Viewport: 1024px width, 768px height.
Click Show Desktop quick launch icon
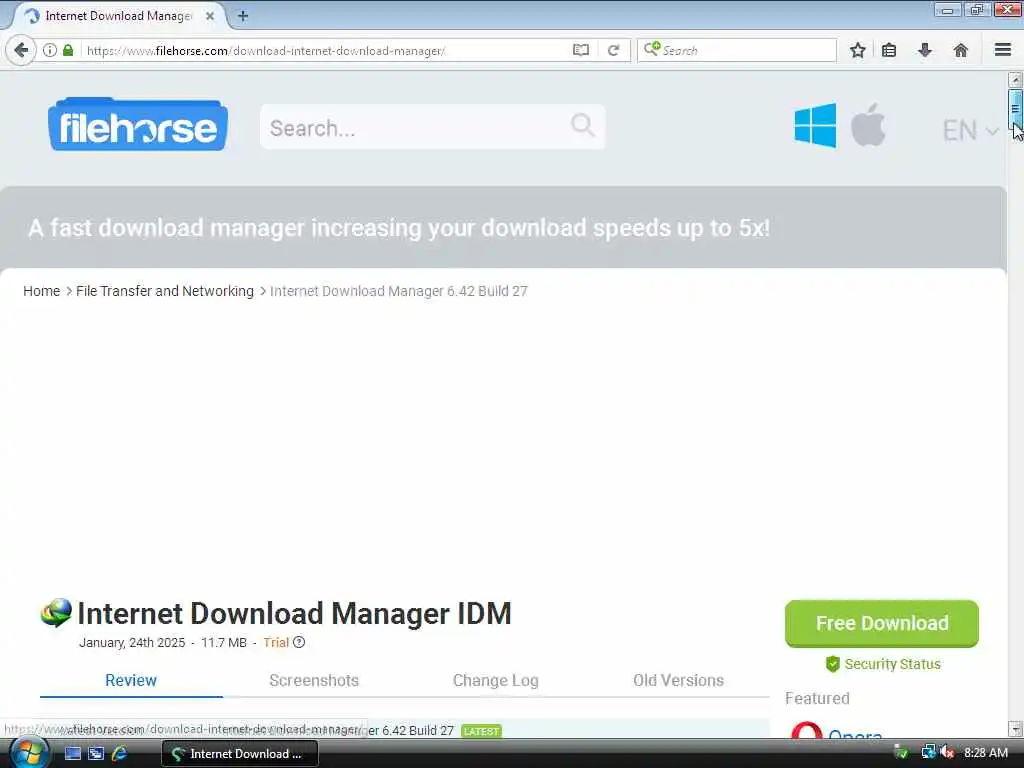(72, 754)
